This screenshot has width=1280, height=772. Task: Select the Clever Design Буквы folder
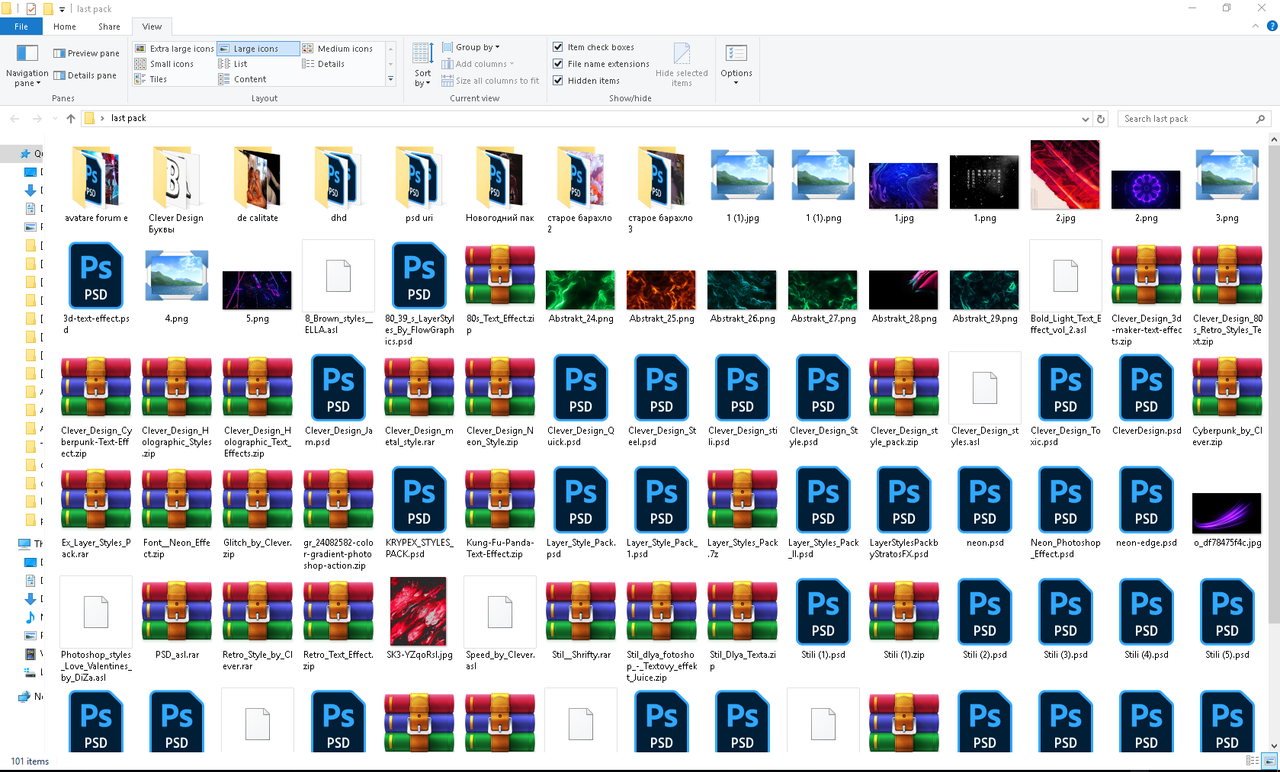coord(176,190)
